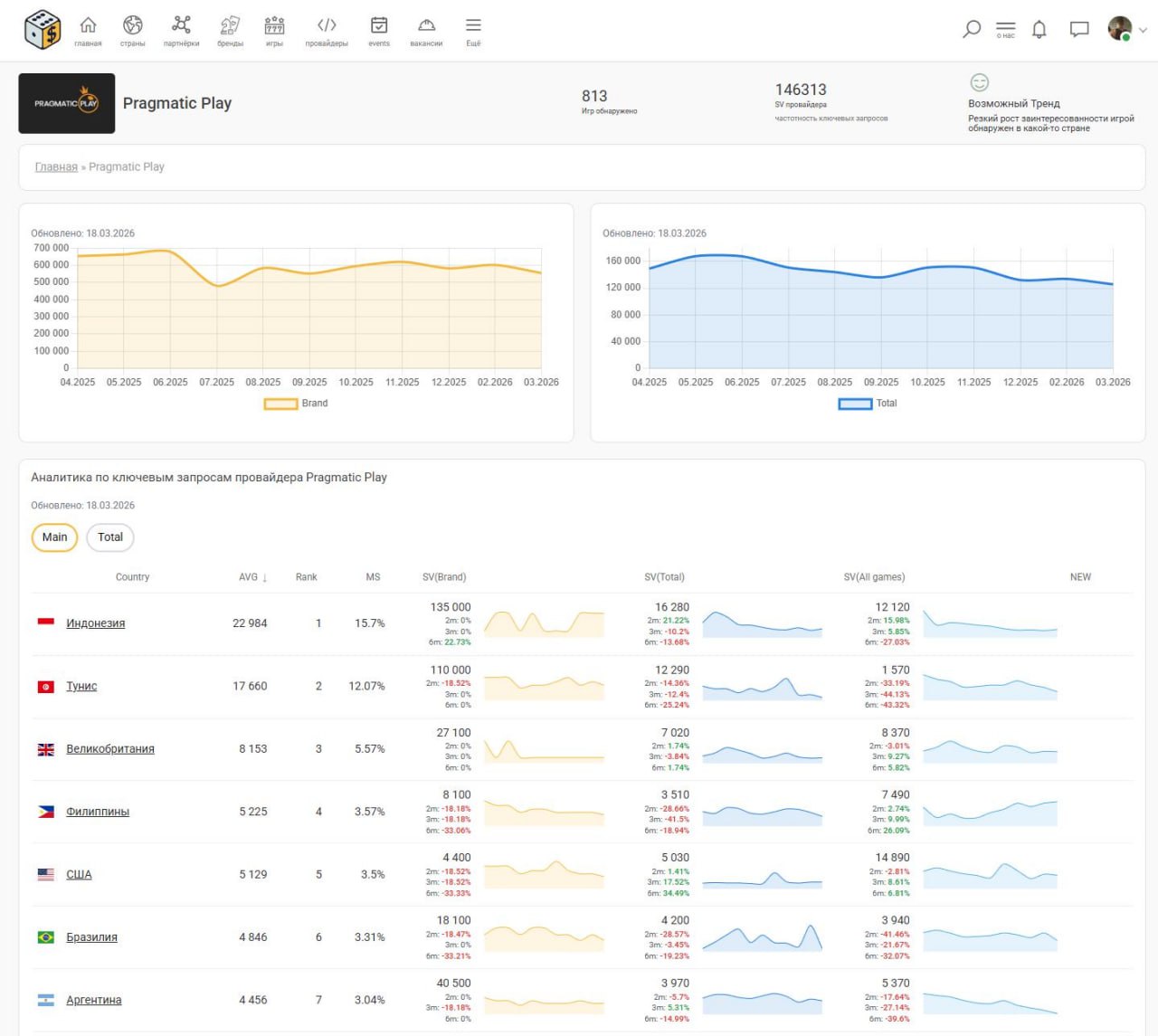Expand the Ещё hamburger menu
The width and height of the screenshot is (1158, 1036).
[473, 26]
